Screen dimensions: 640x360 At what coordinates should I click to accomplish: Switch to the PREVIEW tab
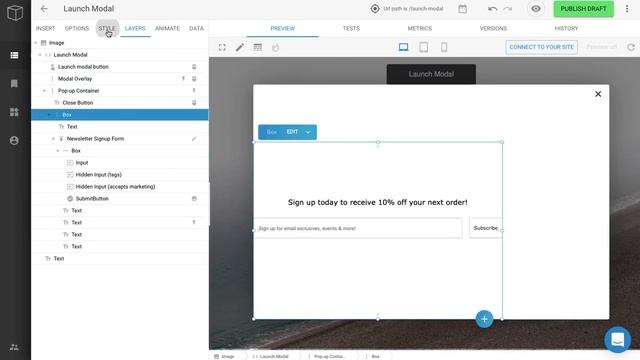coord(282,28)
